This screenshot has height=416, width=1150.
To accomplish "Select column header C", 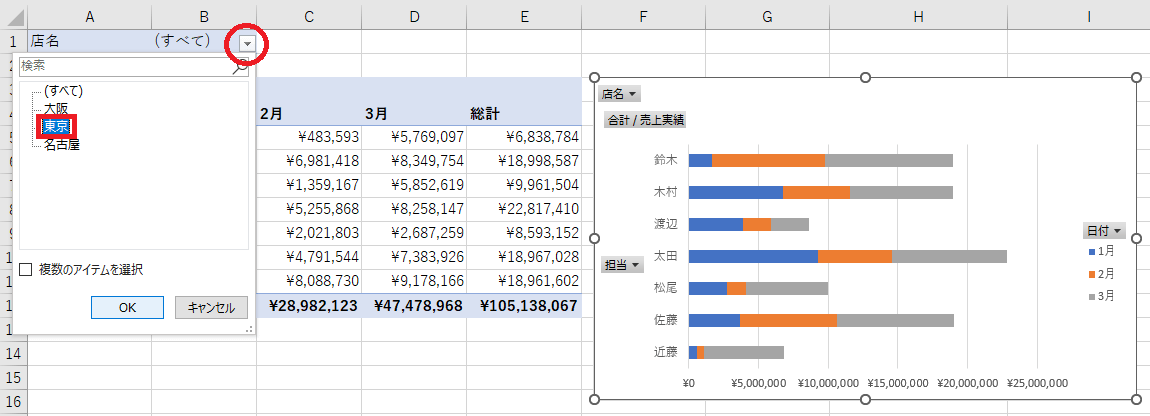I will point(309,15).
